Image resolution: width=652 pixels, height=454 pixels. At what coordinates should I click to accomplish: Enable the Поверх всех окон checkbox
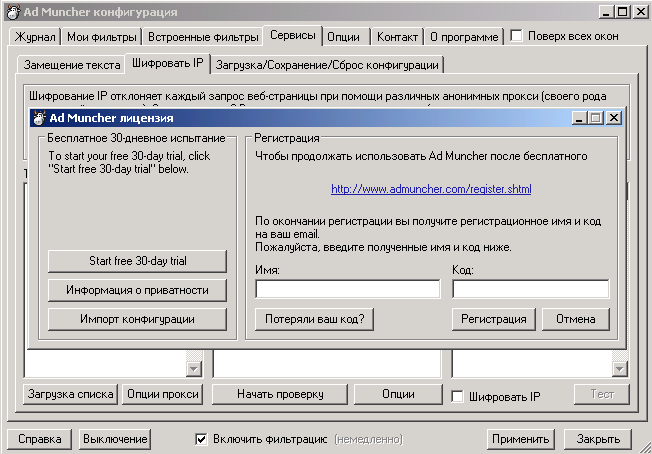pyautogui.click(x=516, y=36)
